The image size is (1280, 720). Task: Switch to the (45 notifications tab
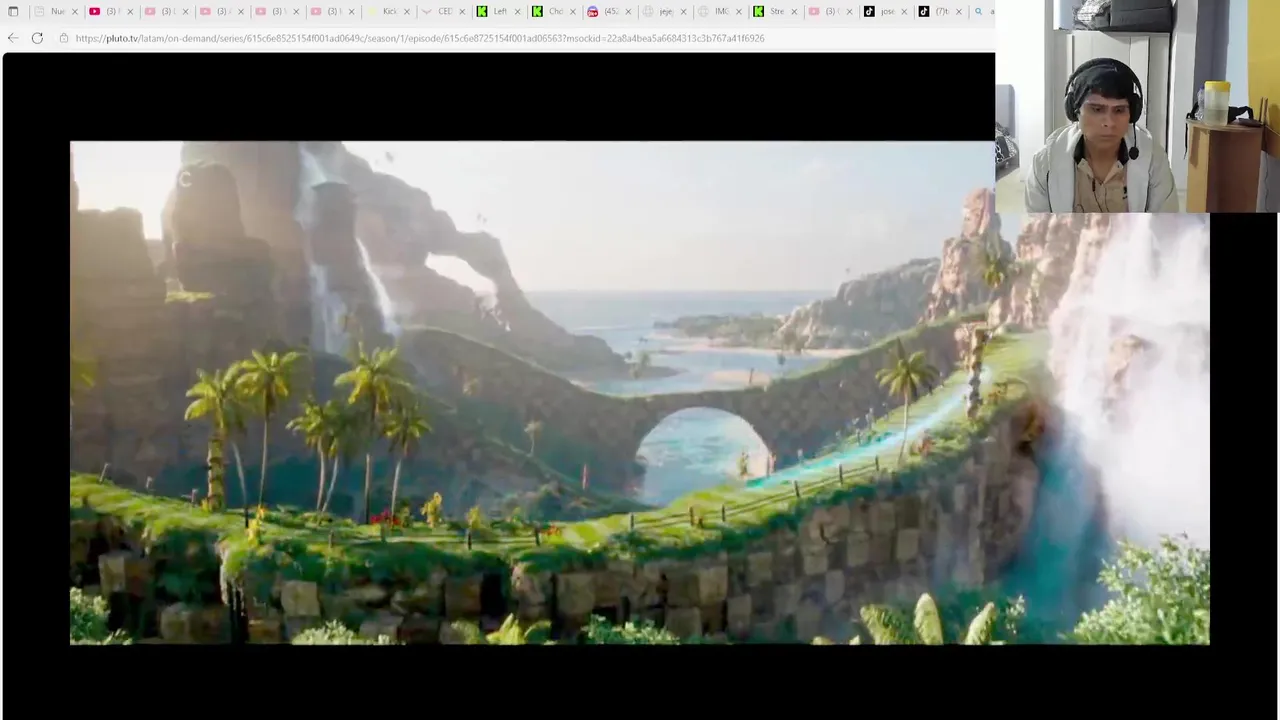click(610, 11)
